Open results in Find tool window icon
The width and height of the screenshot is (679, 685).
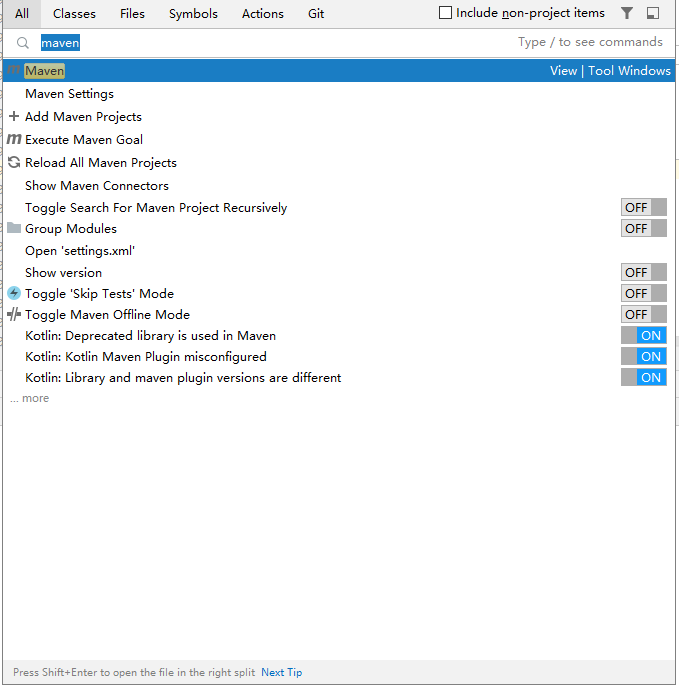pos(653,13)
